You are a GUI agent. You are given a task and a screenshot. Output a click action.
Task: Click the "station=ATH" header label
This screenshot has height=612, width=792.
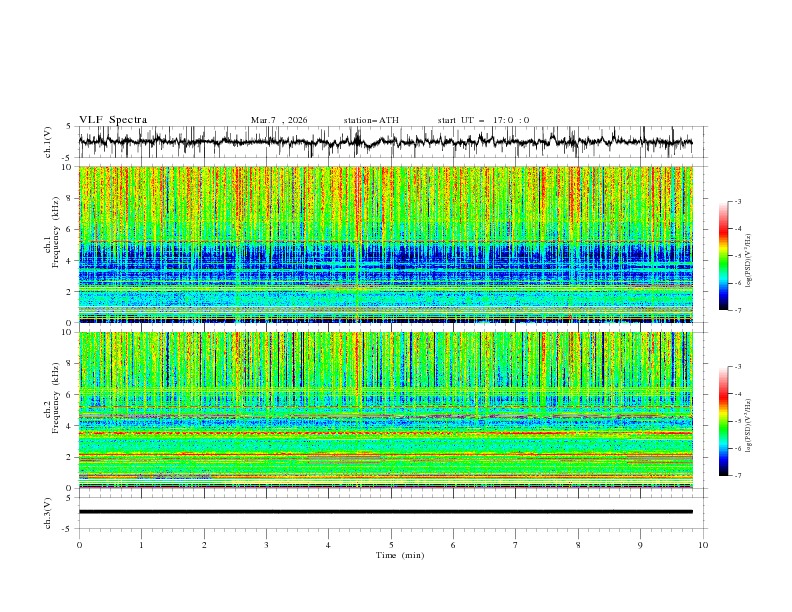(x=371, y=120)
